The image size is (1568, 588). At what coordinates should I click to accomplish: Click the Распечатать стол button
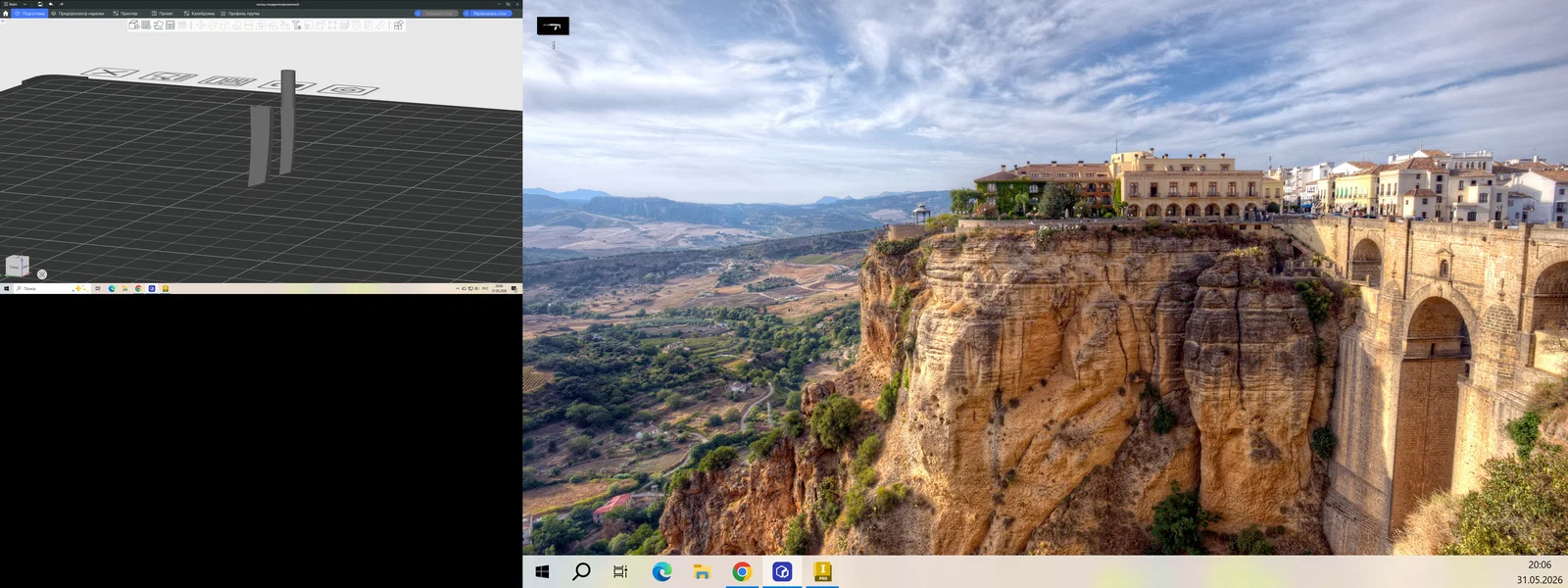489,13
